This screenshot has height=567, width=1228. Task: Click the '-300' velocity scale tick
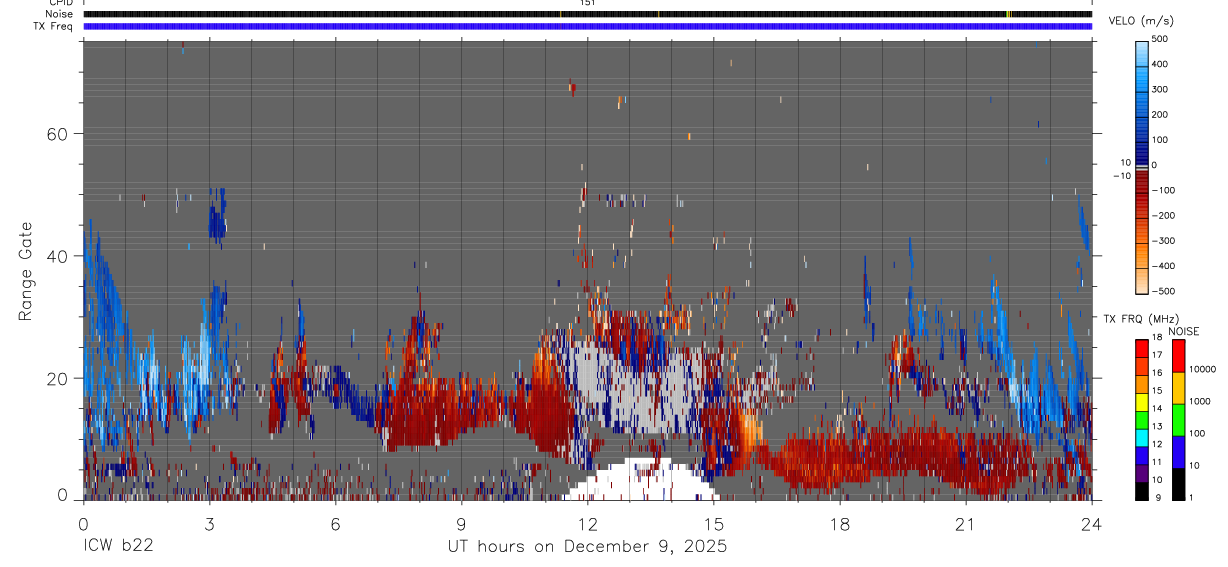(1163, 241)
